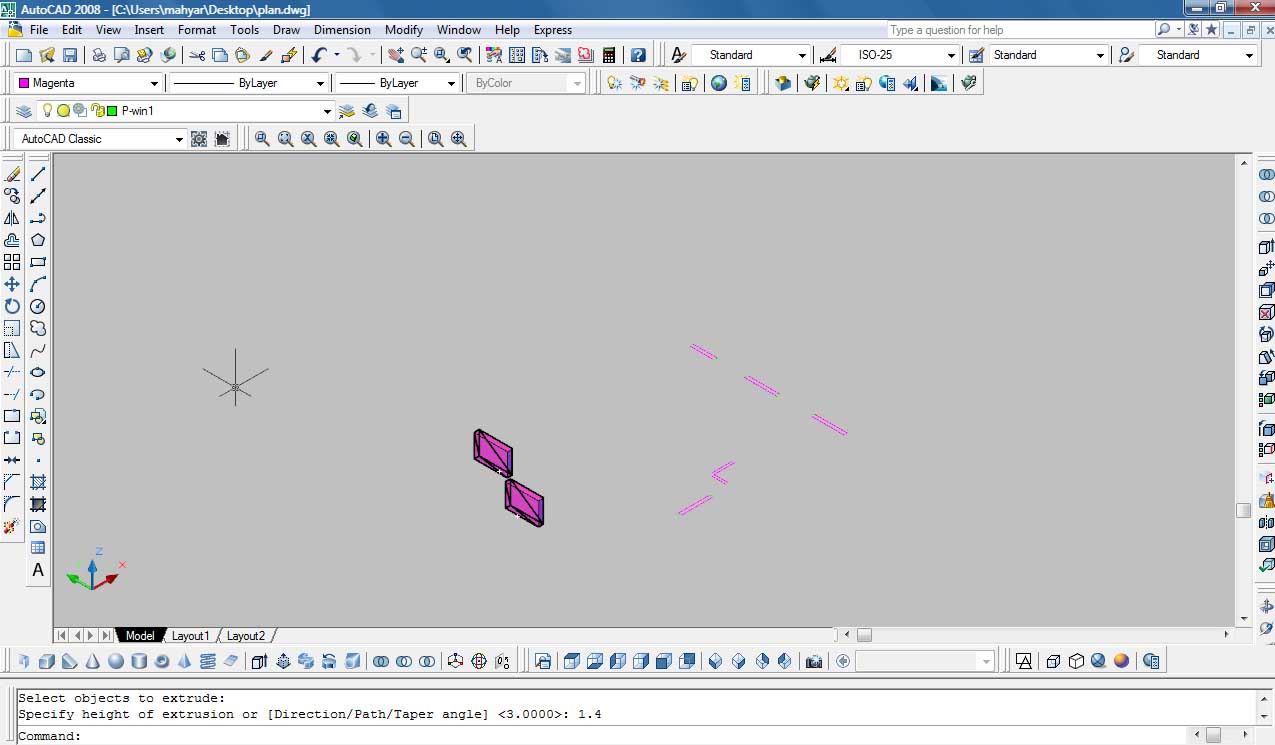Image resolution: width=1275 pixels, height=745 pixels.
Task: Choose the Rotate tool
Action: point(12,306)
